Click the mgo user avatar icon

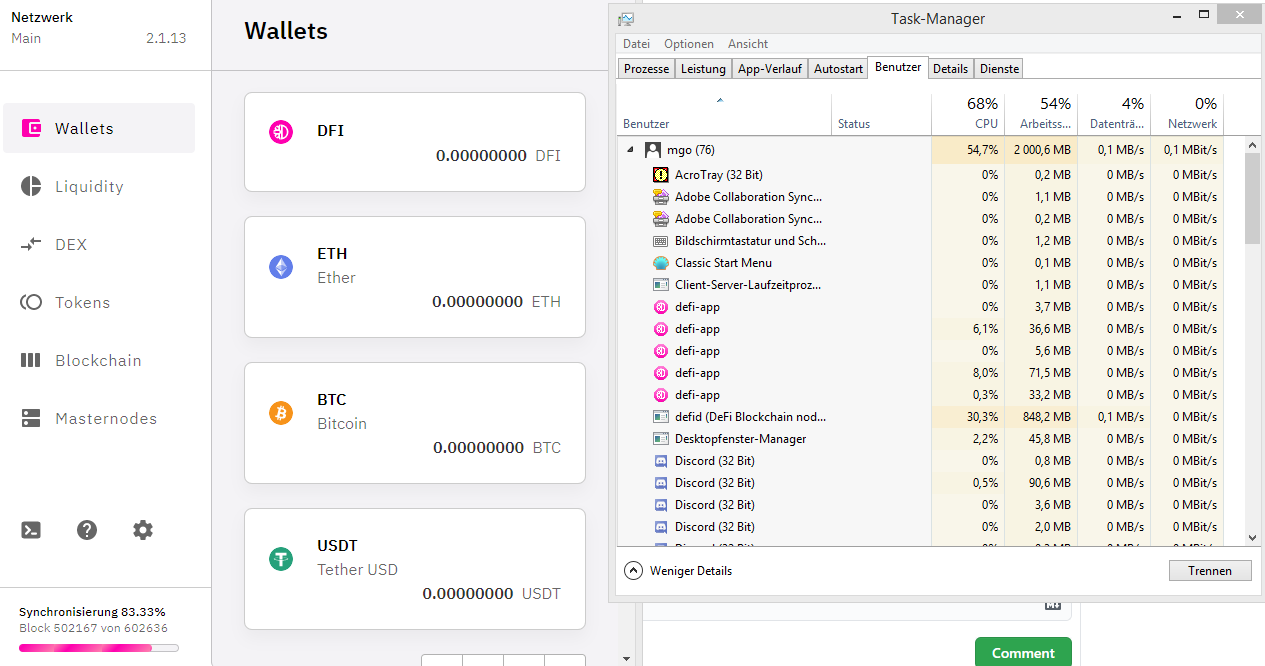click(x=653, y=150)
